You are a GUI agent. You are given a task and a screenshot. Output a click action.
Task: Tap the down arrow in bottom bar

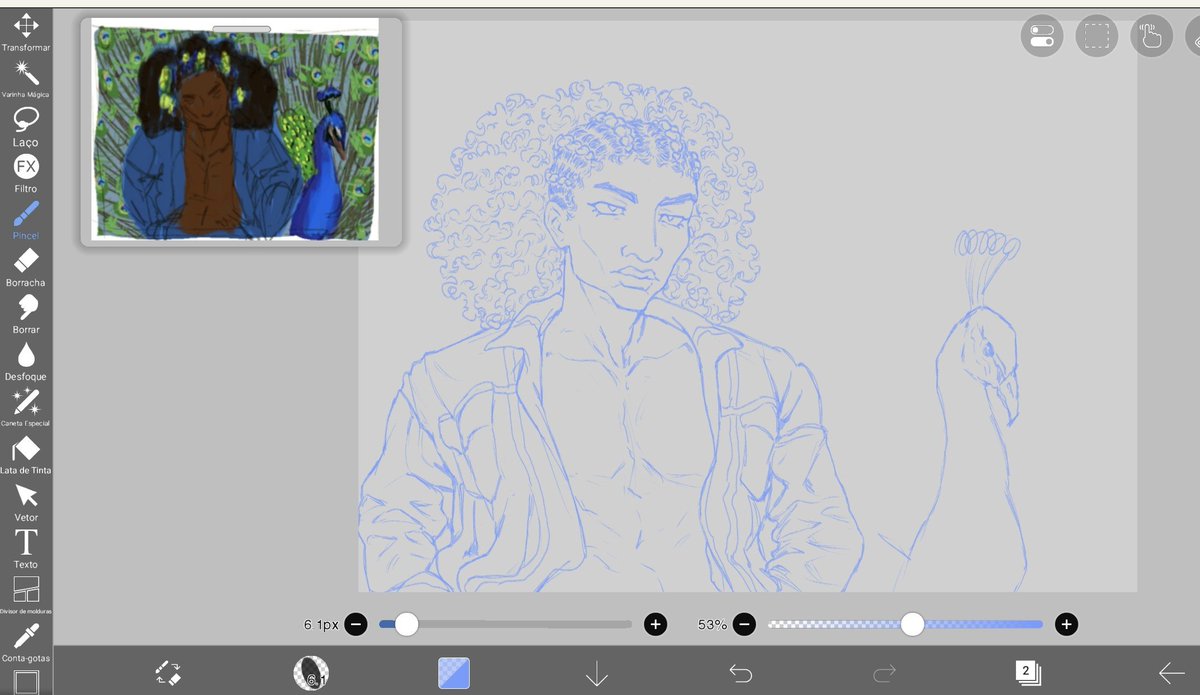[596, 674]
